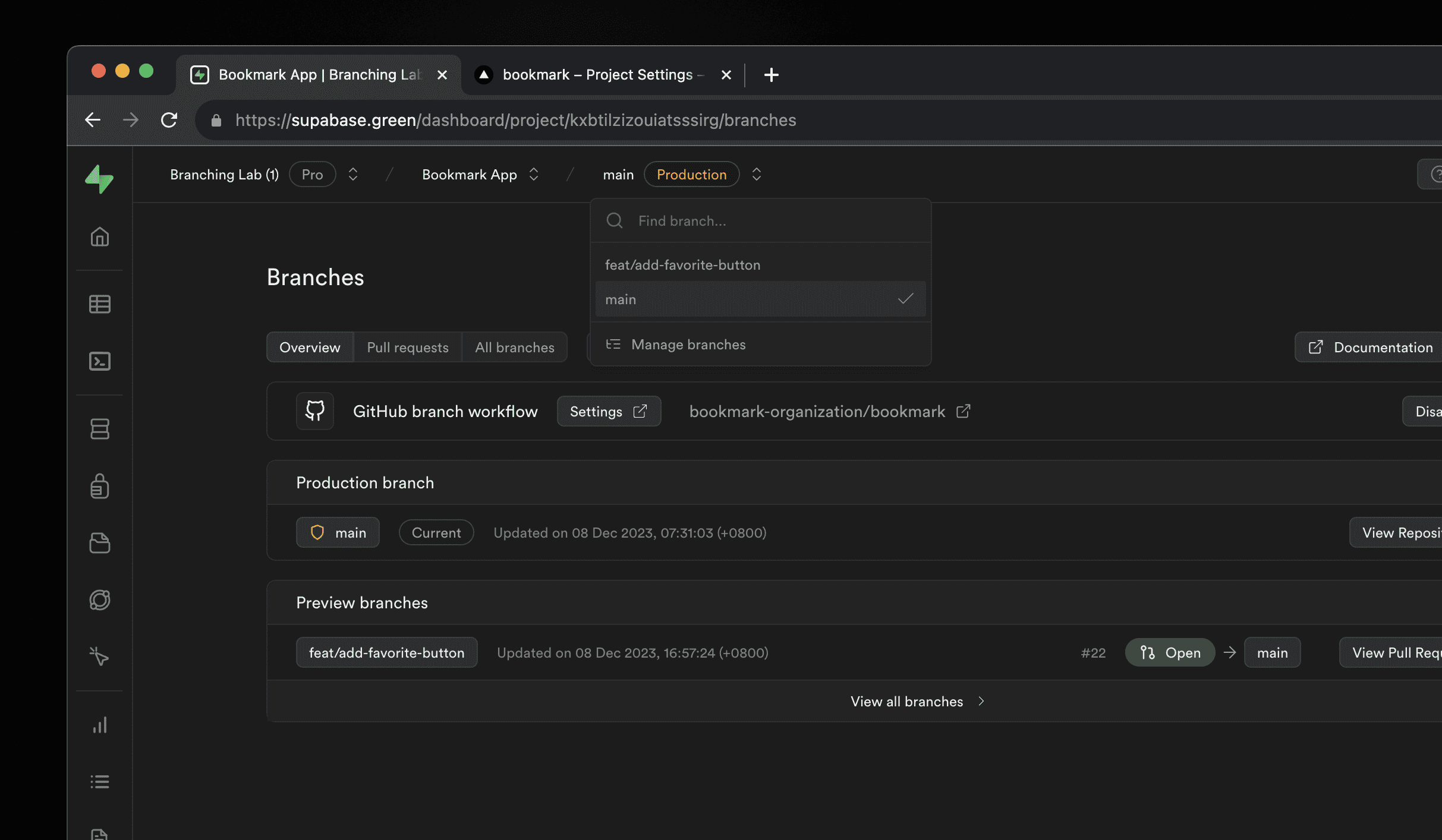Screen dimensions: 1442x840
Task: Open Authentication via the lock icon
Action: 100,487
